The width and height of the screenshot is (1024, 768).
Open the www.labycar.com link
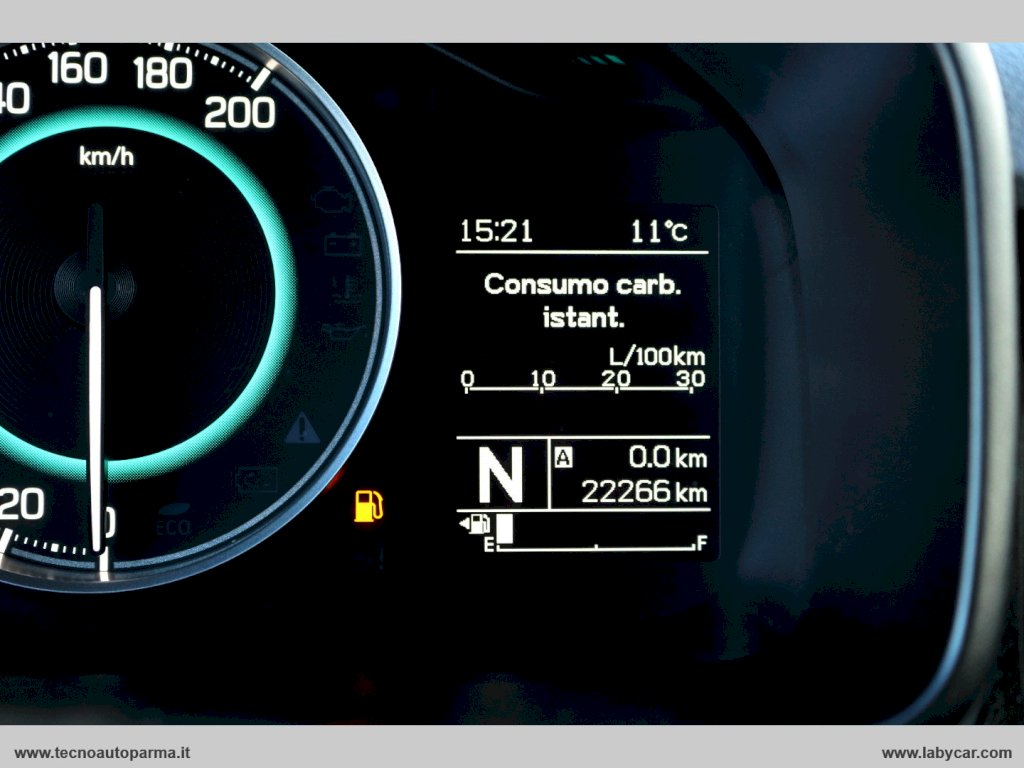946,753
